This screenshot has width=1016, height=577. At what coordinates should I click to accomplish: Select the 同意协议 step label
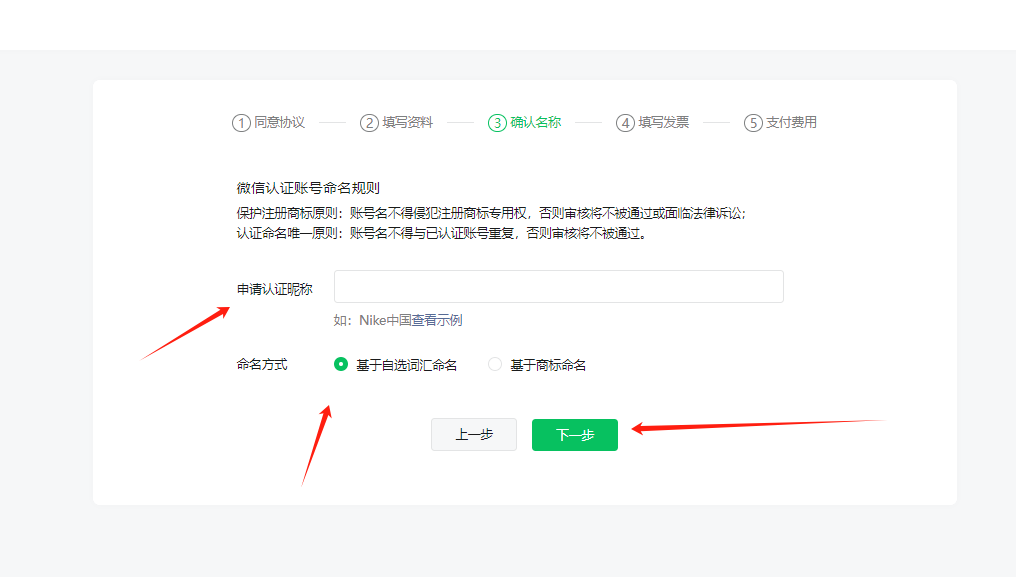coord(279,122)
